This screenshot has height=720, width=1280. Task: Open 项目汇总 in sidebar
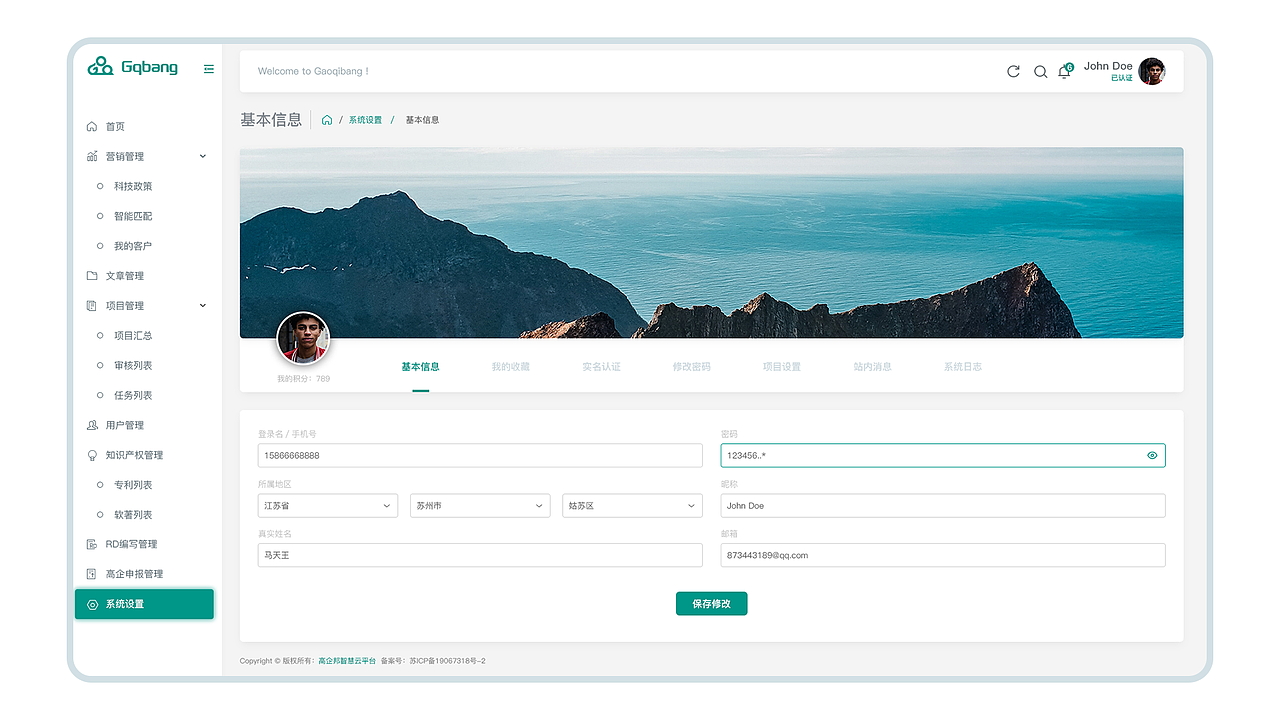click(x=133, y=335)
